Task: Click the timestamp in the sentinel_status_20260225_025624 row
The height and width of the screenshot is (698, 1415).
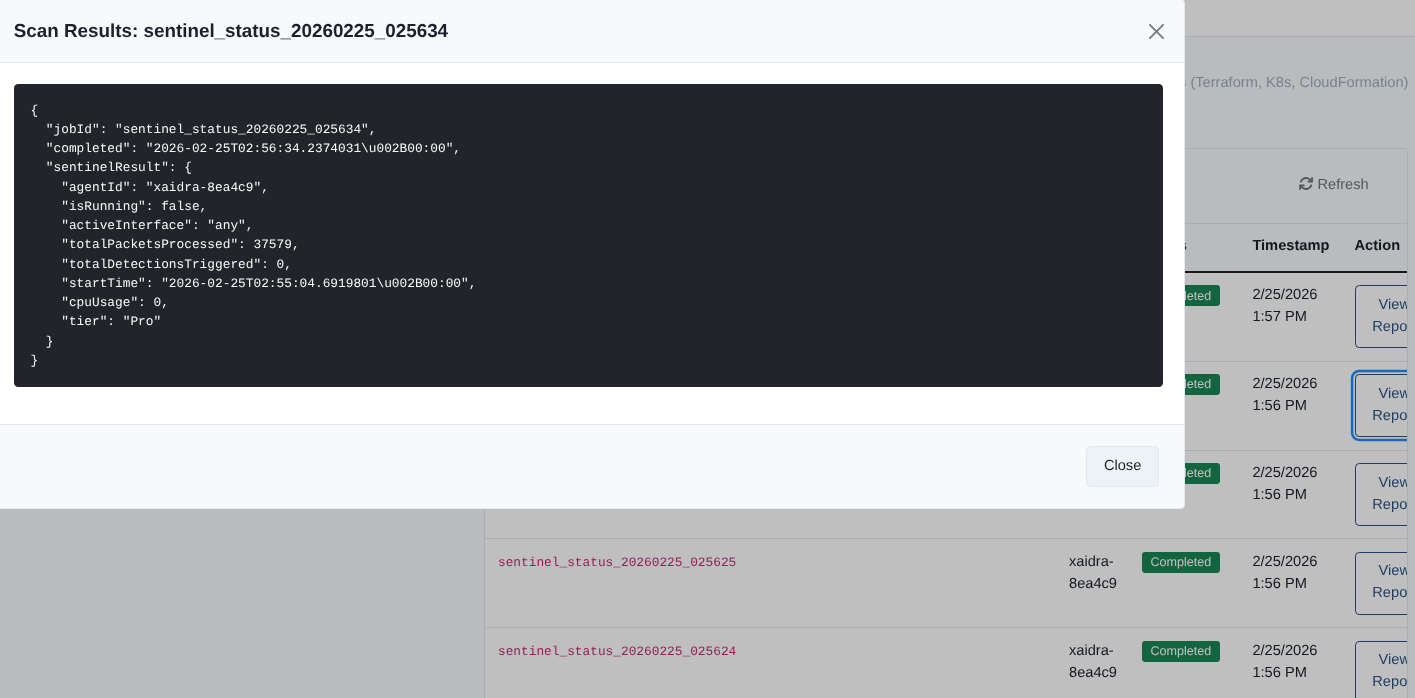Action: (x=1285, y=661)
